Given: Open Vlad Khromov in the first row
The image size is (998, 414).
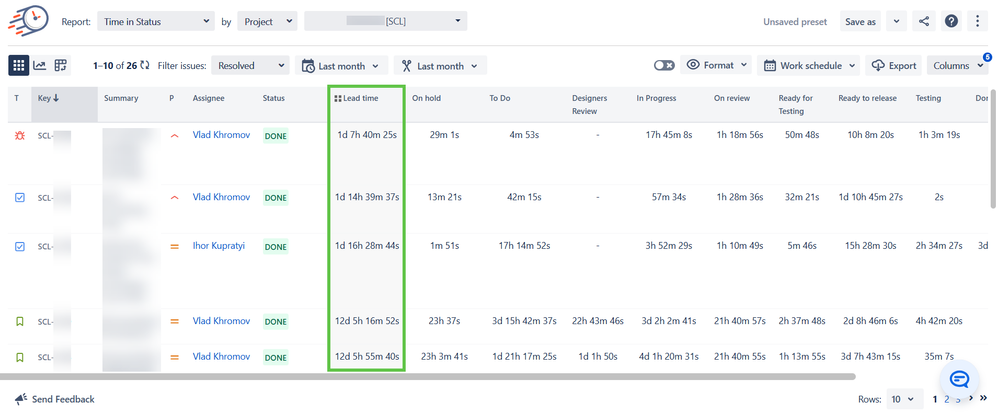Looking at the screenshot, I should (x=221, y=135).
